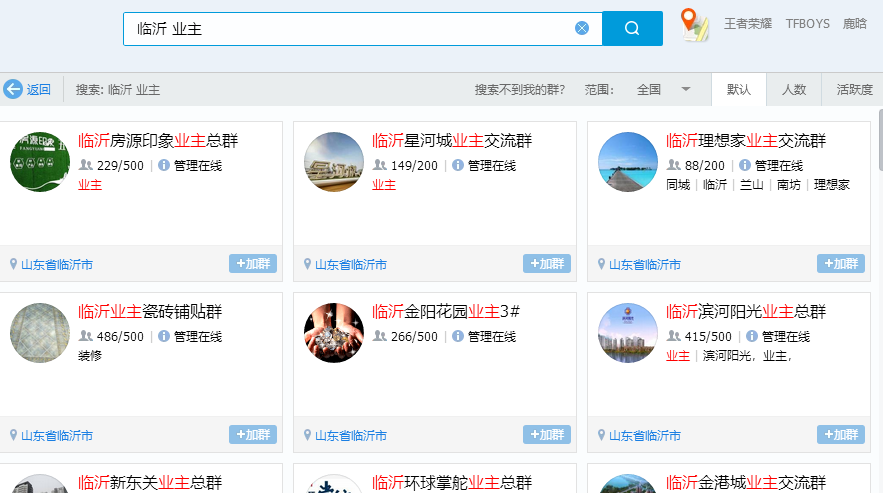Click the magnifier search button

pos(632,28)
